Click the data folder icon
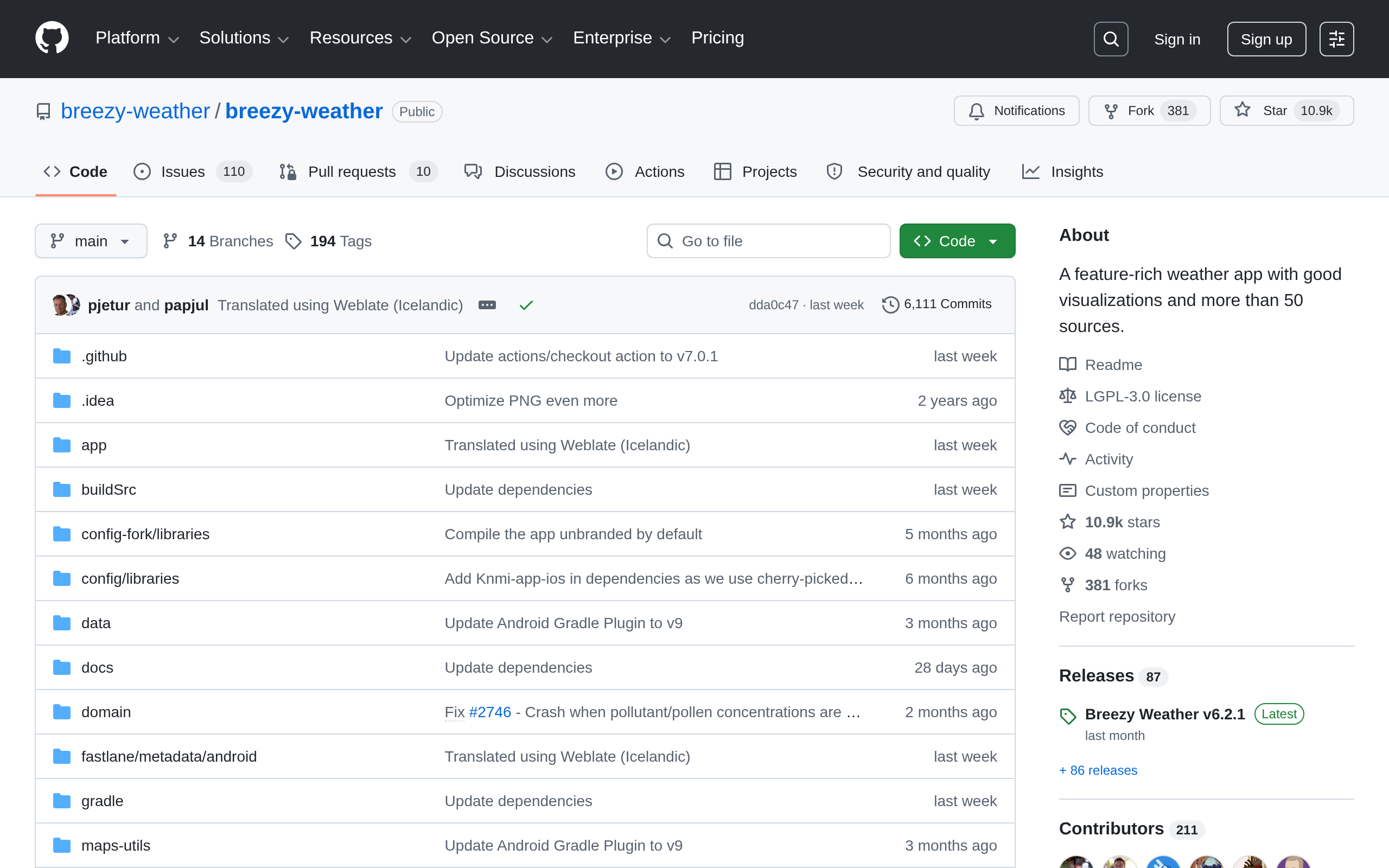Image resolution: width=1389 pixels, height=868 pixels. tap(61, 623)
